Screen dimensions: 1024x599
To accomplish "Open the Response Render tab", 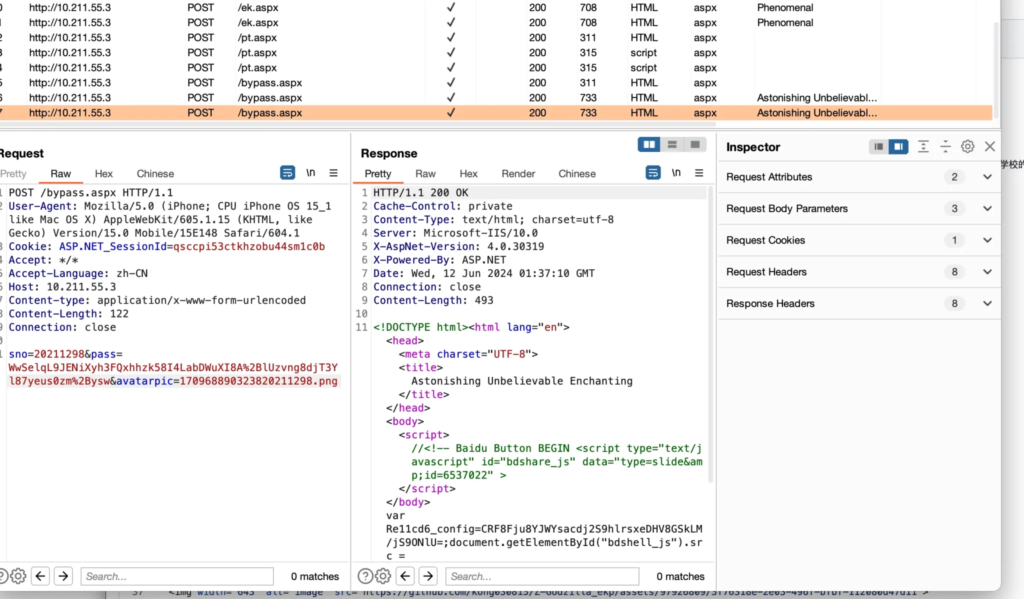I will click(519, 174).
